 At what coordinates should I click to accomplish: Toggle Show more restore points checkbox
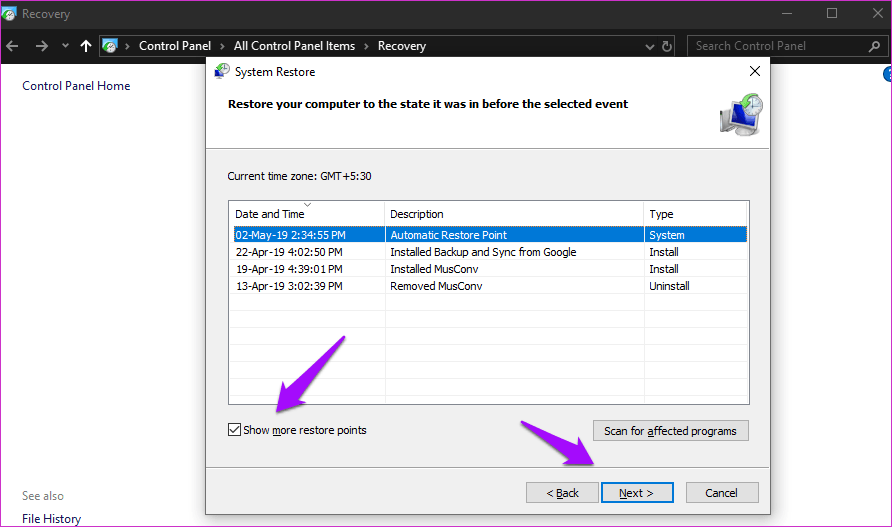click(234, 430)
